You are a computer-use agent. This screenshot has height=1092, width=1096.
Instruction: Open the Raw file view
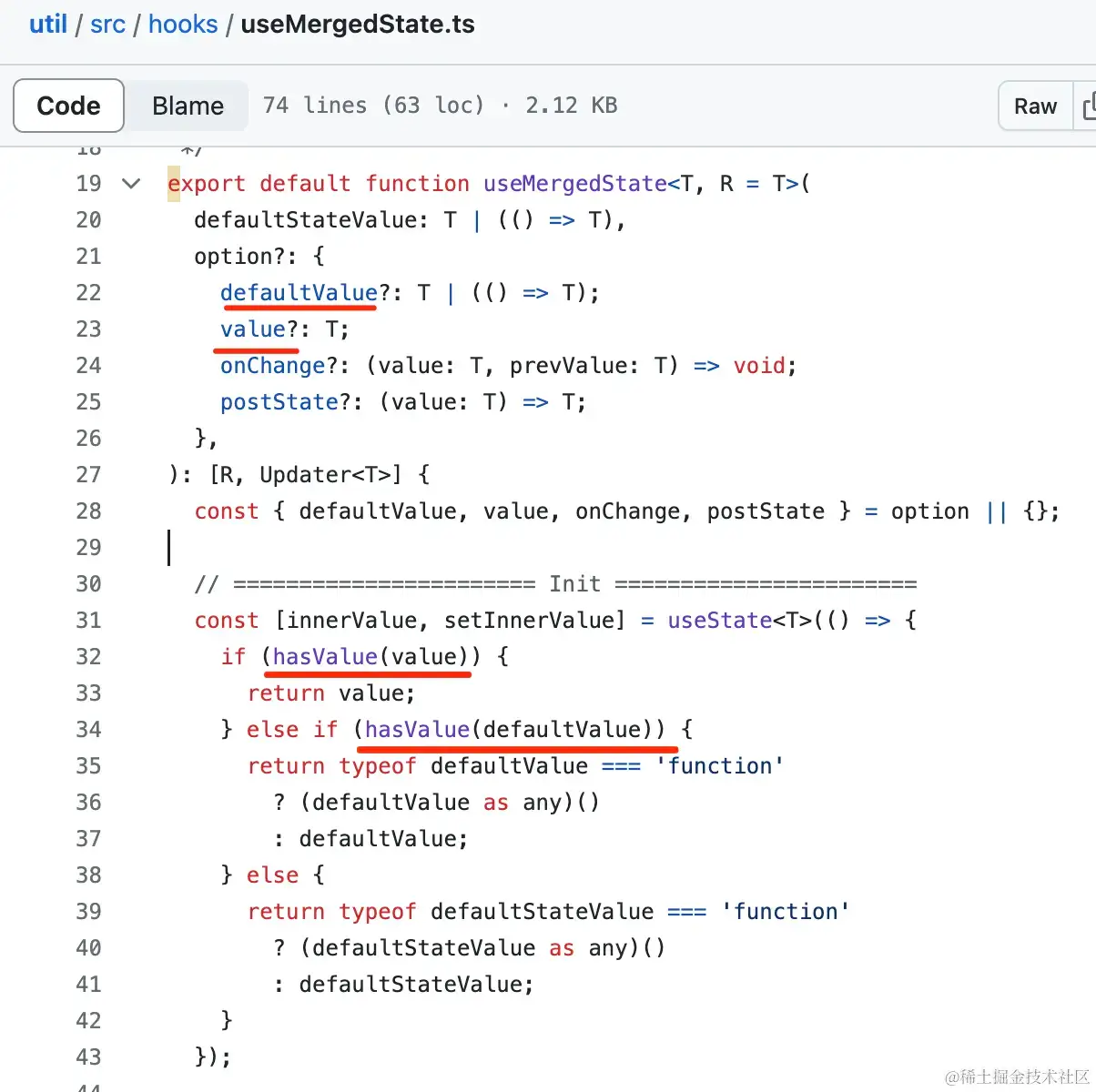coord(1035,106)
